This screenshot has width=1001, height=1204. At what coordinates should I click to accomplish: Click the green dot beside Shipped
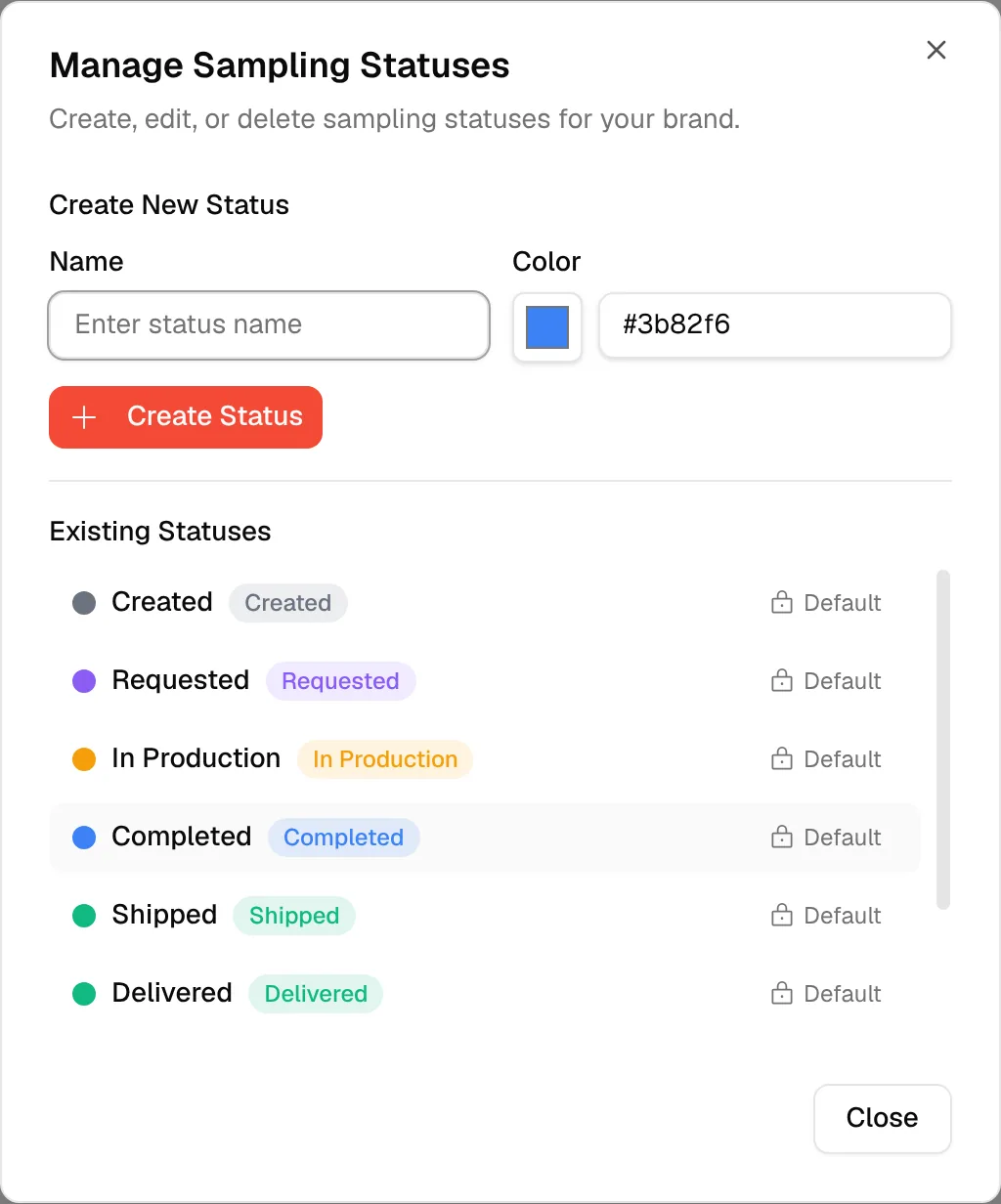[x=84, y=916]
